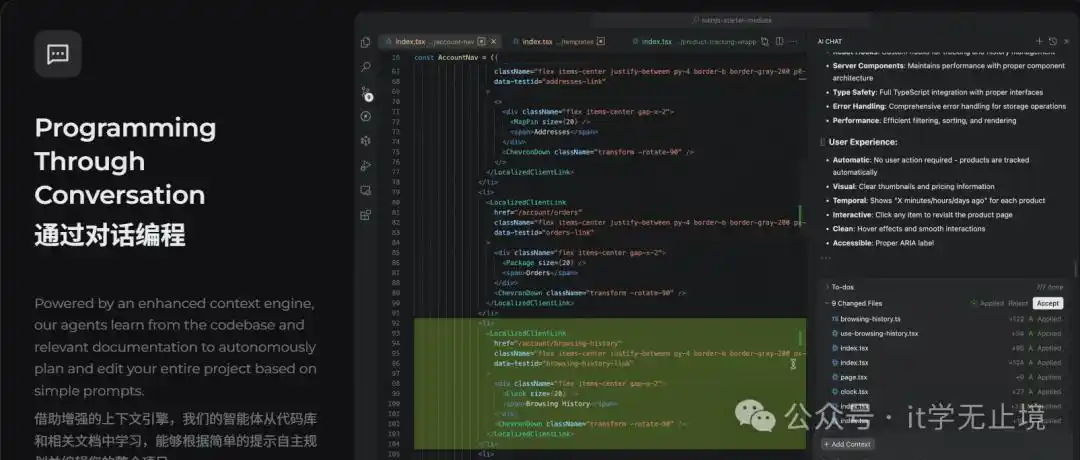Open the Run and Debug view

point(366,165)
